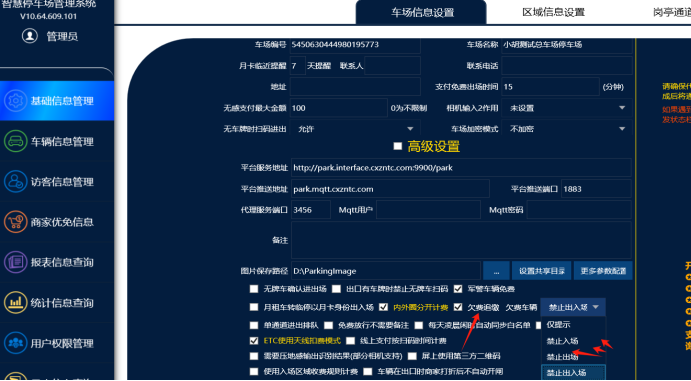Enable 免费放行不需要备注 checkbox
This screenshot has height=381, width=691.
point(328,326)
